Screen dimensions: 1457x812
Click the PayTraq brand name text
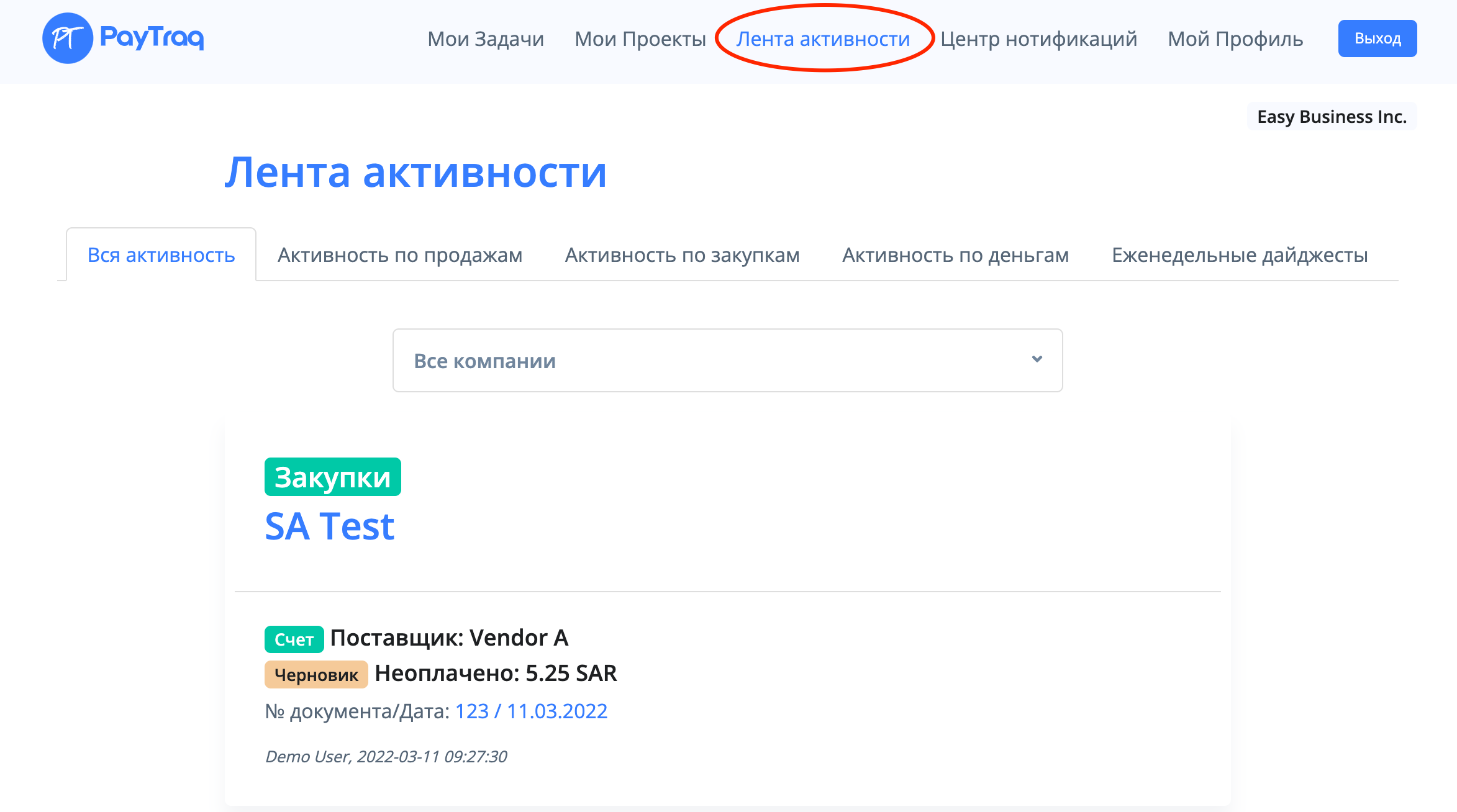(152, 38)
